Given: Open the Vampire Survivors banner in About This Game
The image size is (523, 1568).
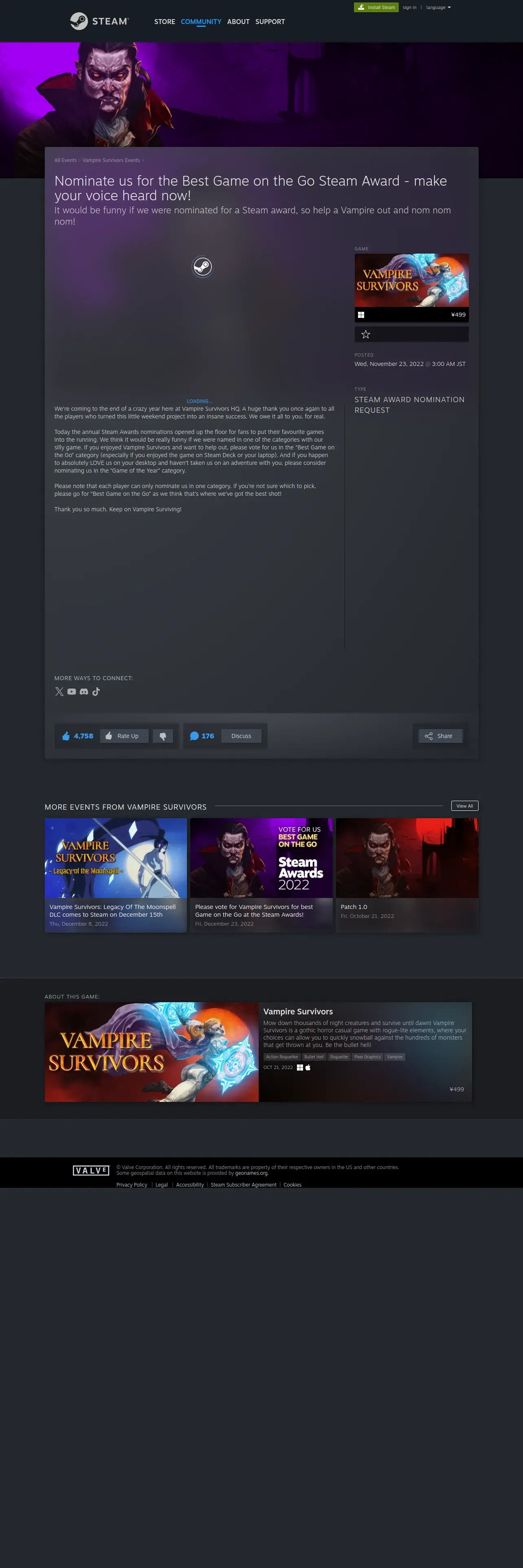Looking at the screenshot, I should [x=152, y=1052].
